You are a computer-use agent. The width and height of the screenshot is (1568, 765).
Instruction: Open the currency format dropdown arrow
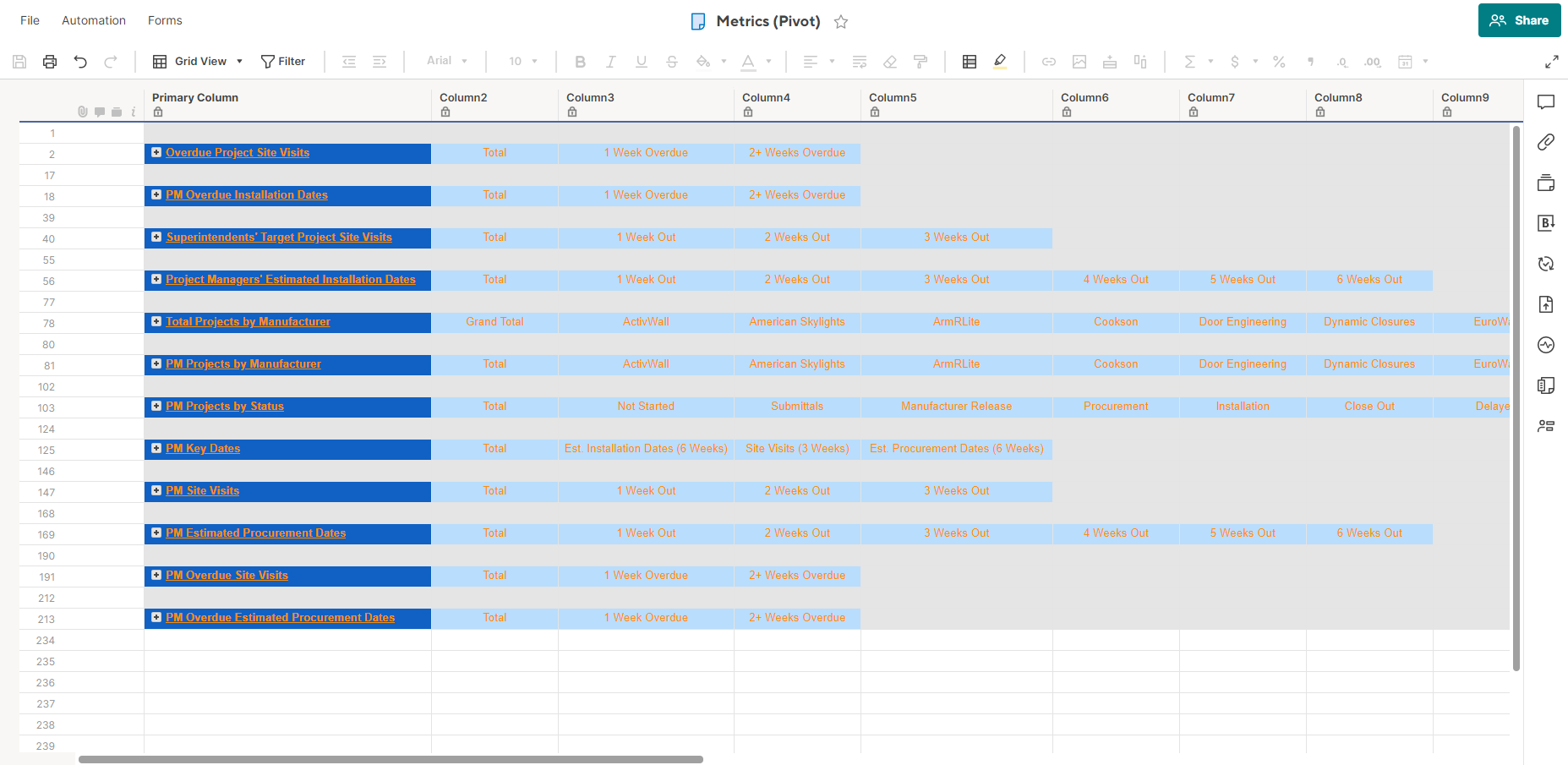coord(1255,62)
